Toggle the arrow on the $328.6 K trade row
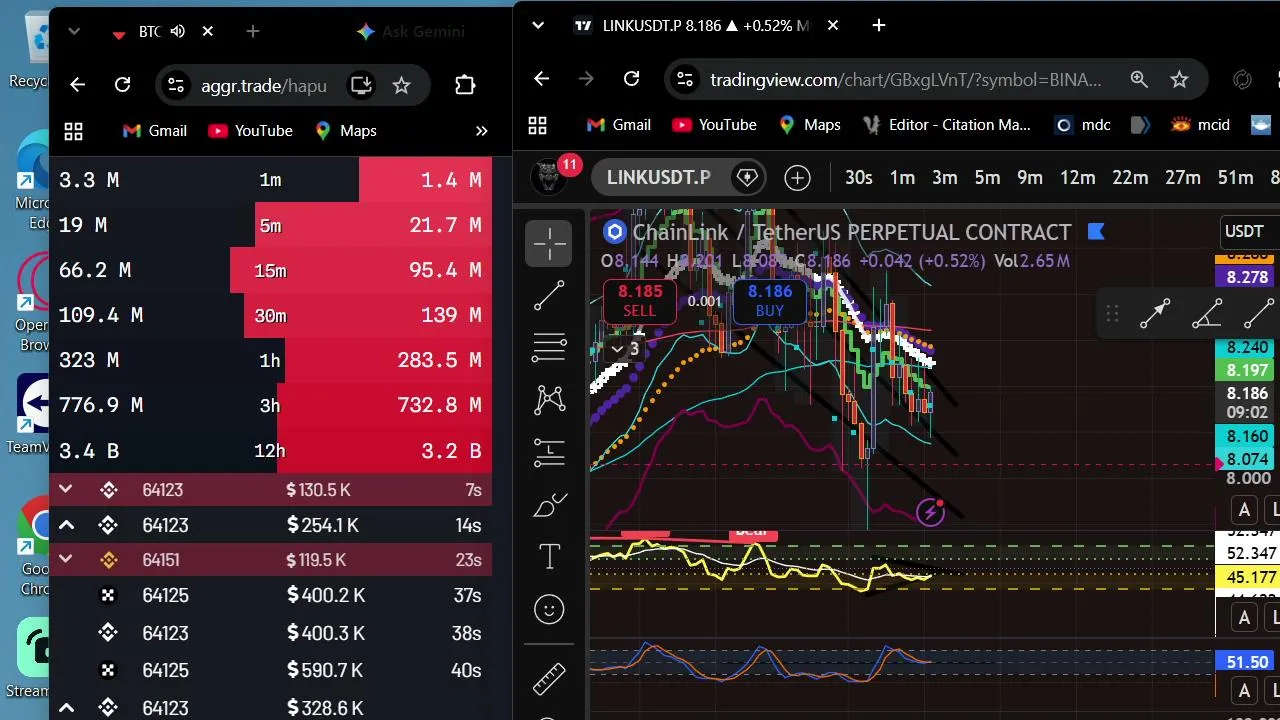 pos(66,708)
